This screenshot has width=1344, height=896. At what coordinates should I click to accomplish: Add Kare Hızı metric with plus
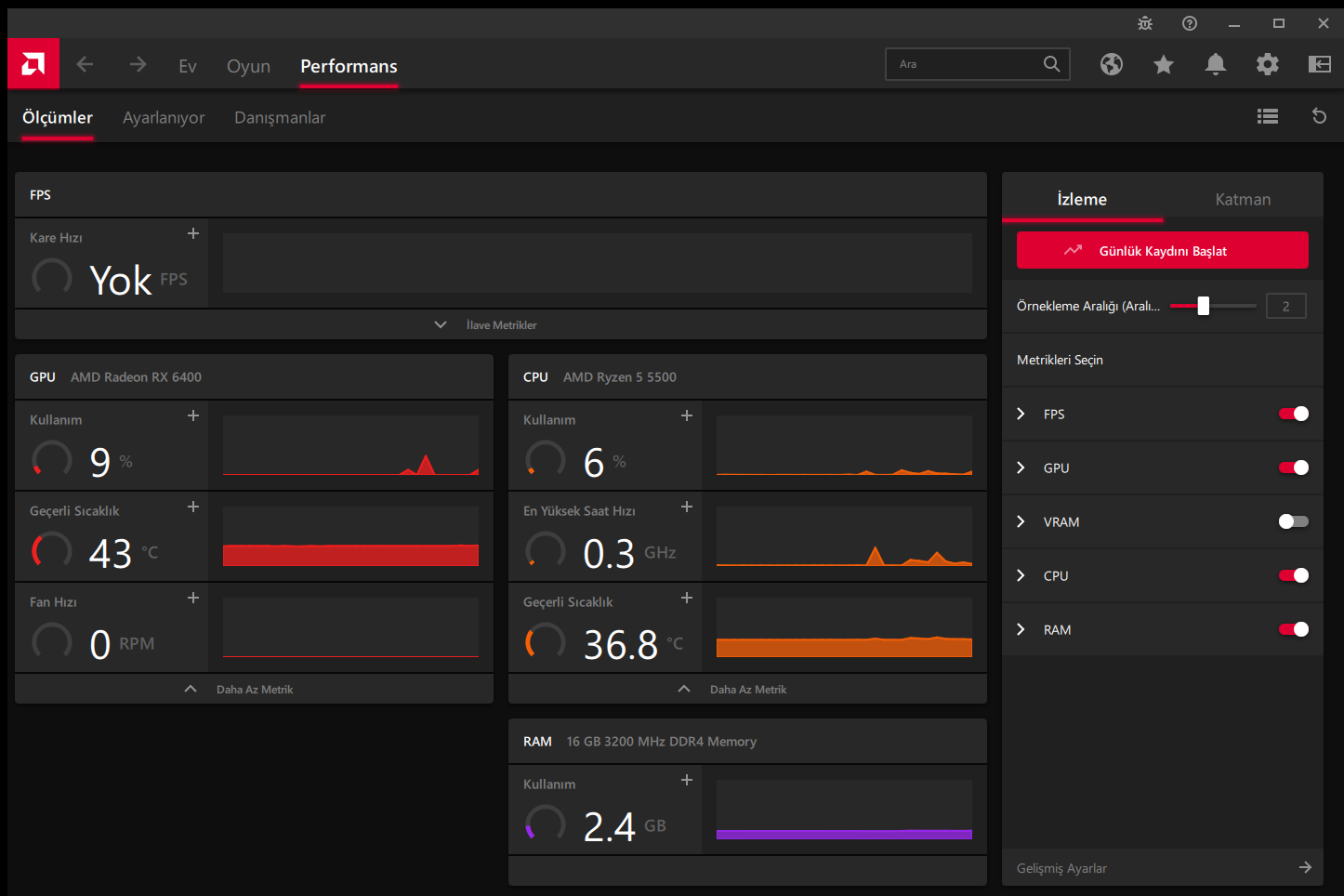pos(193,233)
